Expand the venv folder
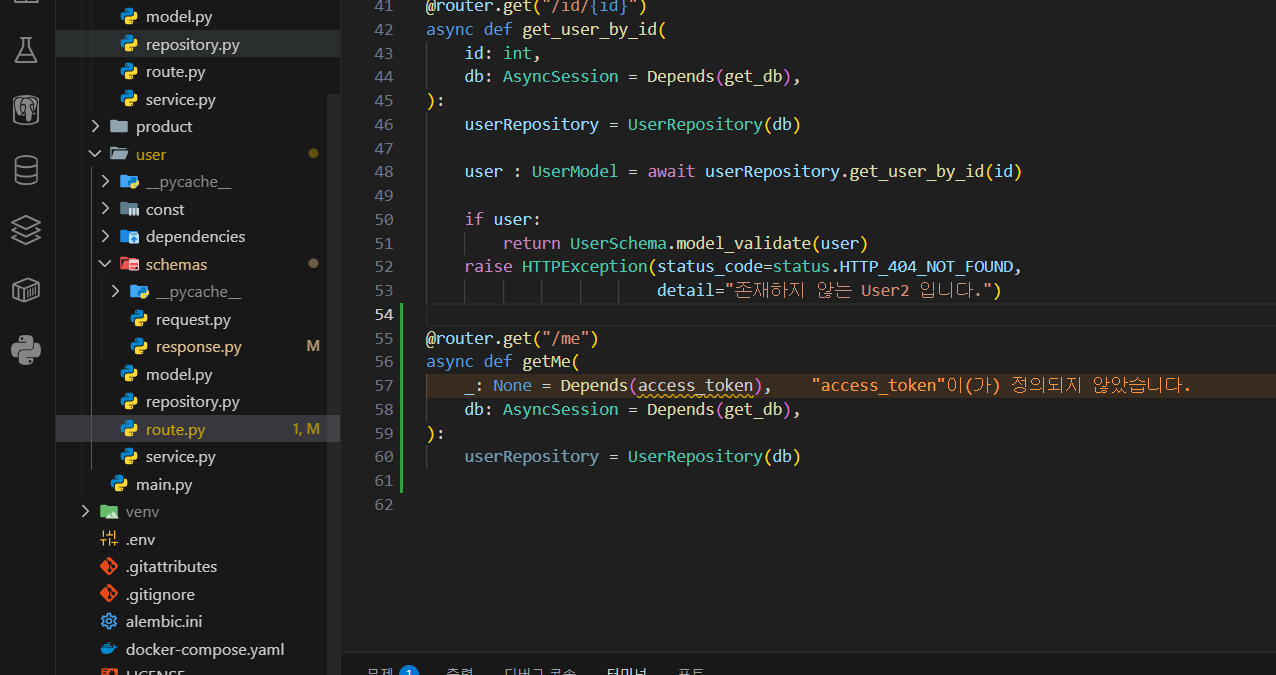1276x675 pixels. (86, 512)
